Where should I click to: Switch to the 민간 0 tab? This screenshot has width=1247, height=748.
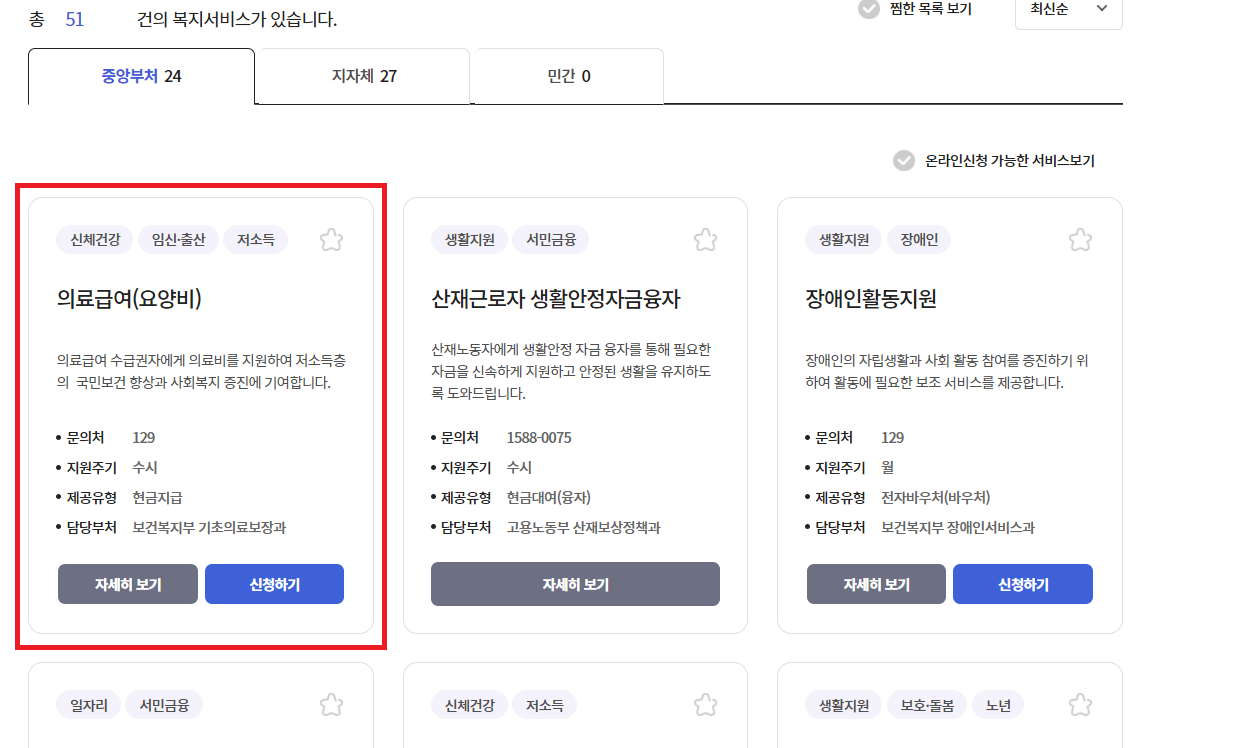pyautogui.click(x=568, y=76)
